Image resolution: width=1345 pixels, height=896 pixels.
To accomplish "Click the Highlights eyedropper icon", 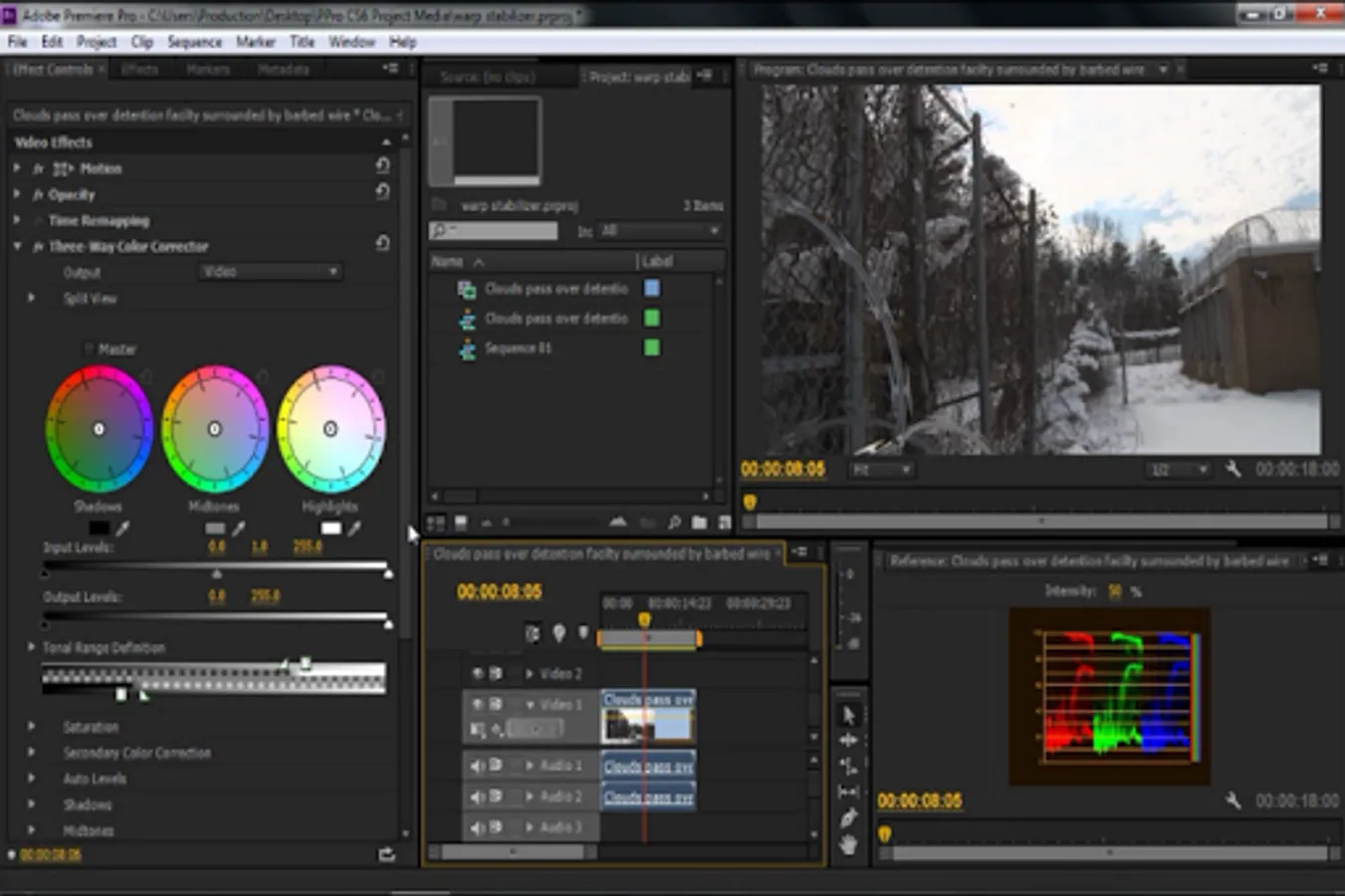I will (x=354, y=529).
